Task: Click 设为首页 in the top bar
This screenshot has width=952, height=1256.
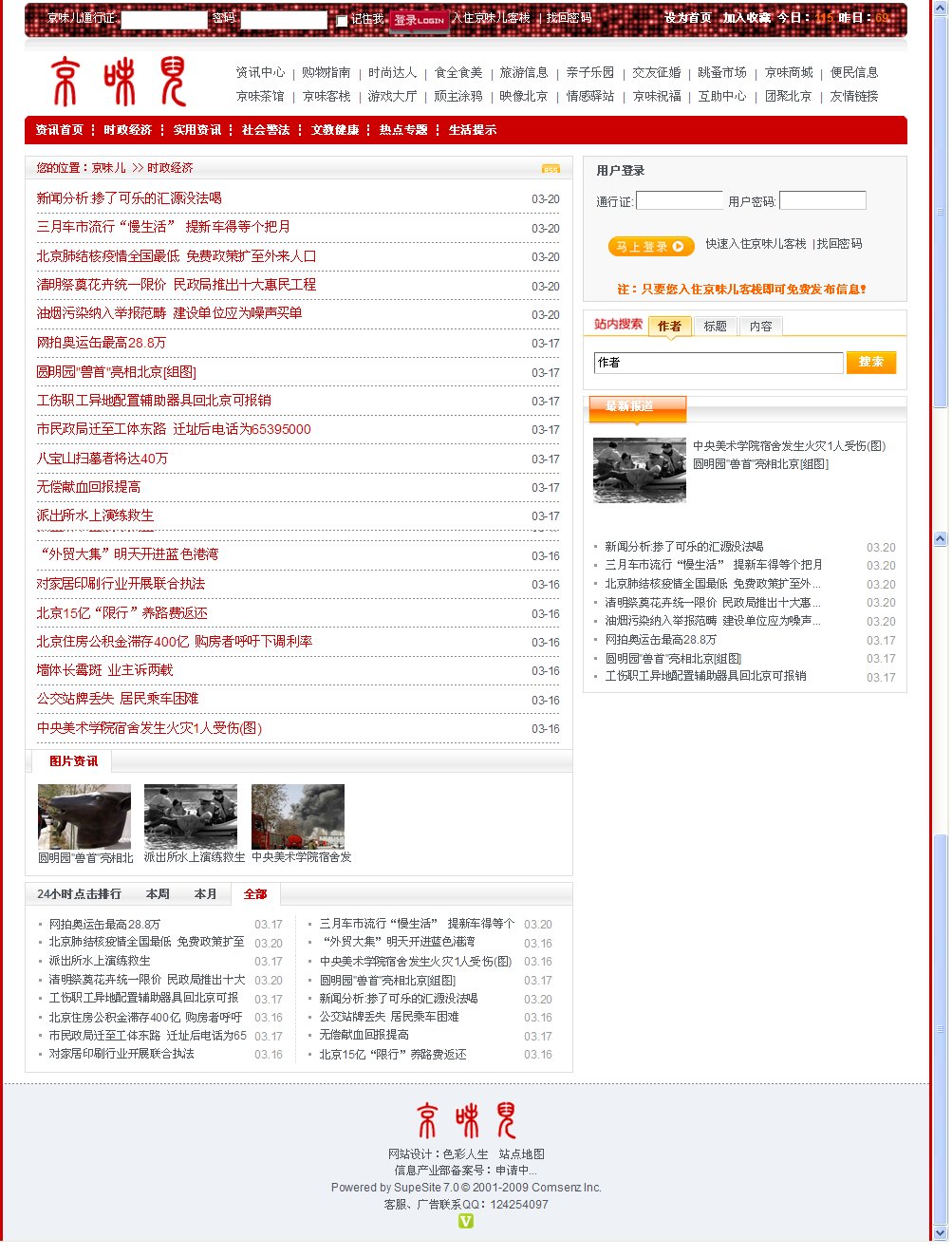Action: pos(688,18)
